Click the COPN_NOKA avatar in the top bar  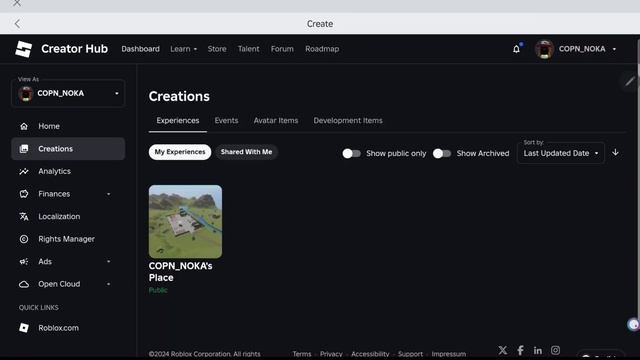tap(544, 49)
